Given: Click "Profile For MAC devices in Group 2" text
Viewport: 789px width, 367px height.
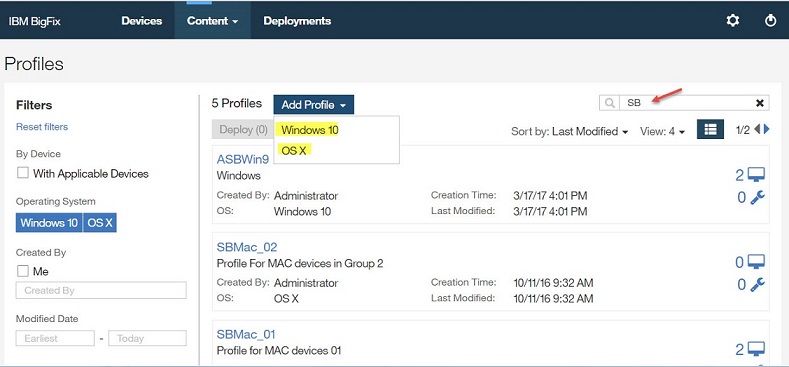Looking at the screenshot, I should click(x=300, y=263).
